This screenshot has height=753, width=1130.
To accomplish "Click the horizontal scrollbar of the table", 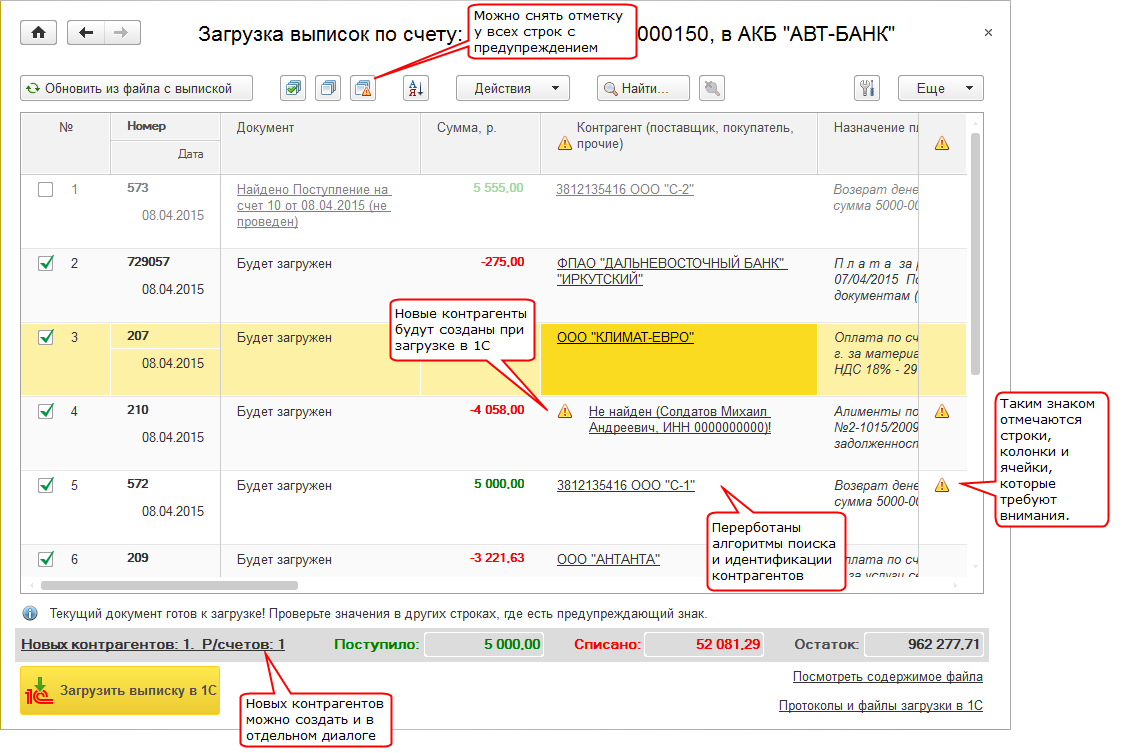I will click(x=169, y=585).
